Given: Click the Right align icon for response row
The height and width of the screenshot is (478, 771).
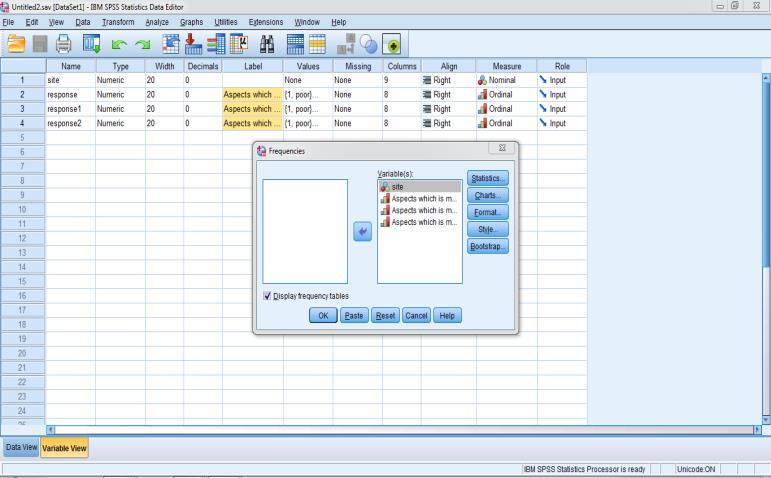Looking at the screenshot, I should pos(427,94).
